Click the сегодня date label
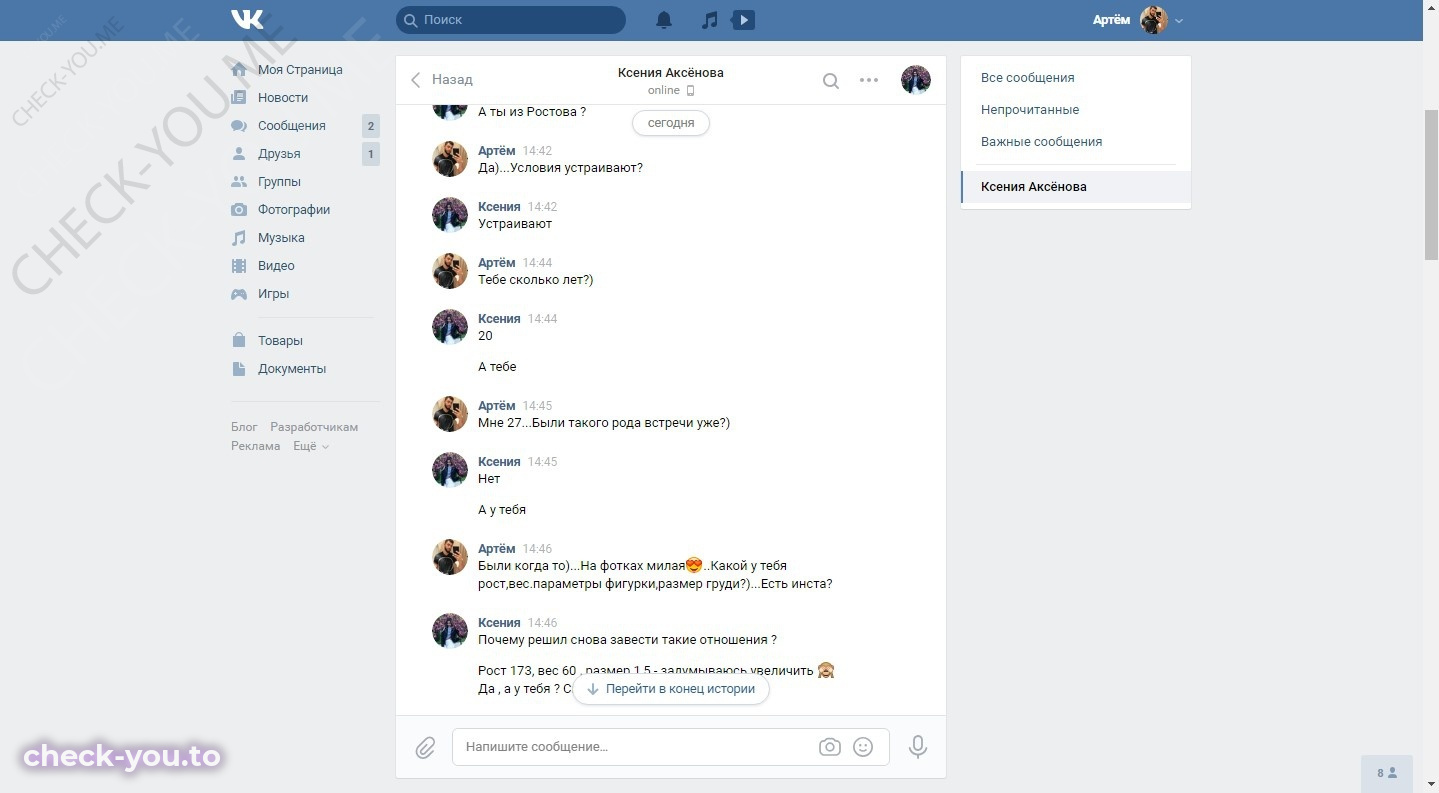This screenshot has height=793, width=1439. [671, 123]
